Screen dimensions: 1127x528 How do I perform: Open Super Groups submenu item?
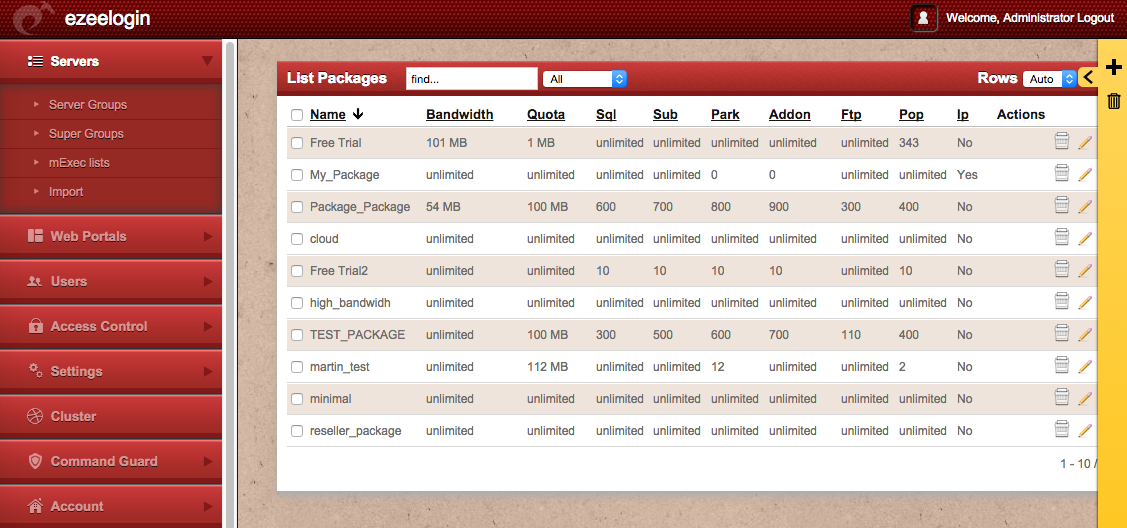[86, 134]
